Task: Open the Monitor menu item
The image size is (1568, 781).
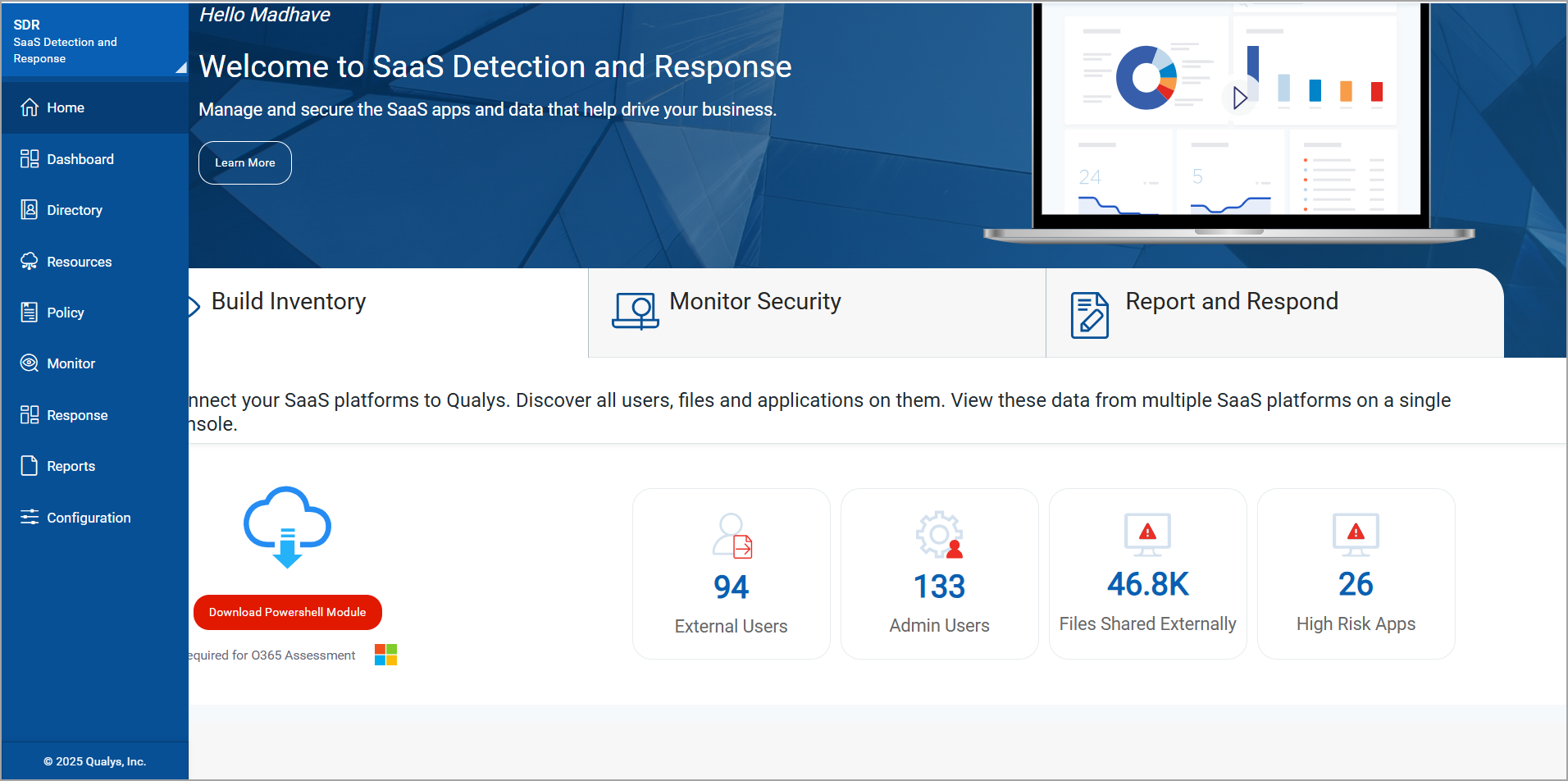Action: tap(95, 363)
